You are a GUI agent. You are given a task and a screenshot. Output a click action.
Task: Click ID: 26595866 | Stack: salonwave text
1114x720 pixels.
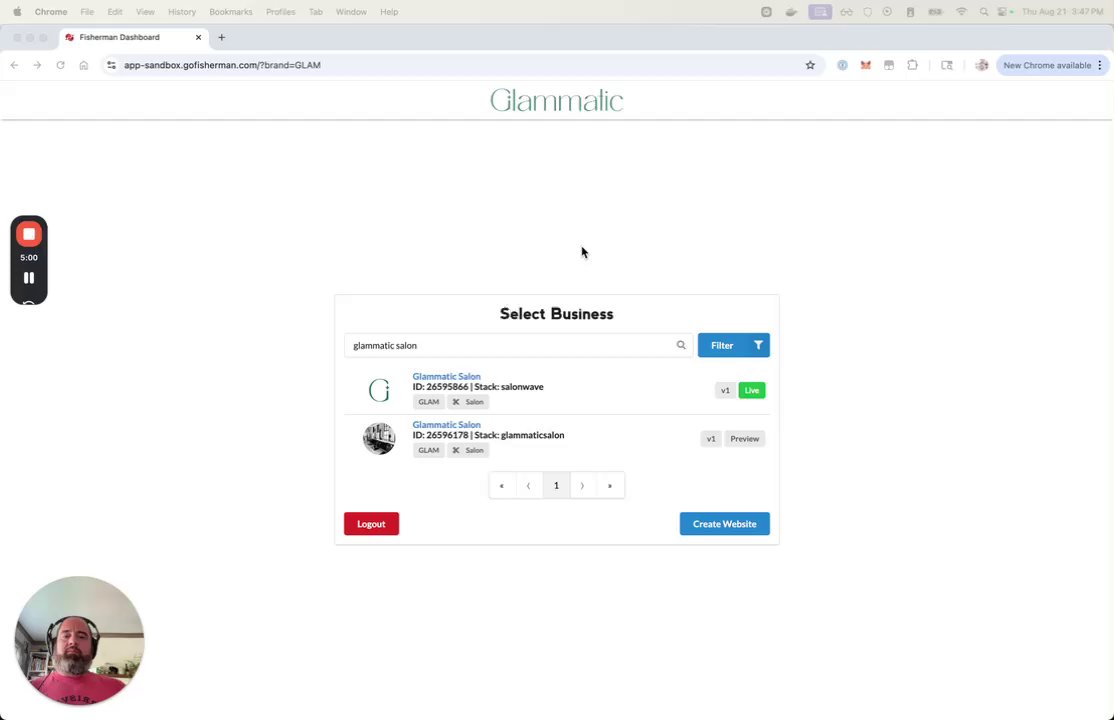tap(478, 387)
